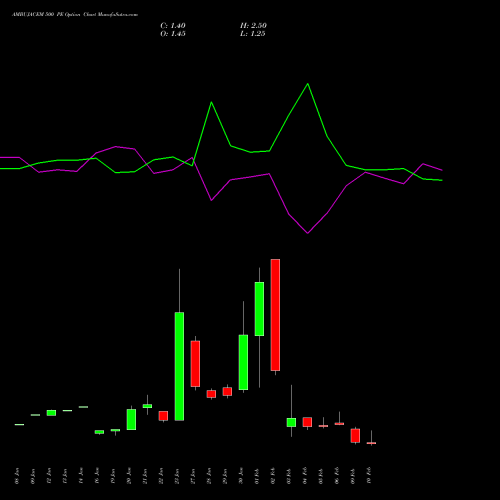Viewport: 500px width, 500px height.
Task: Select the tallest red candle for 02 Feb
Action: (x=275, y=315)
